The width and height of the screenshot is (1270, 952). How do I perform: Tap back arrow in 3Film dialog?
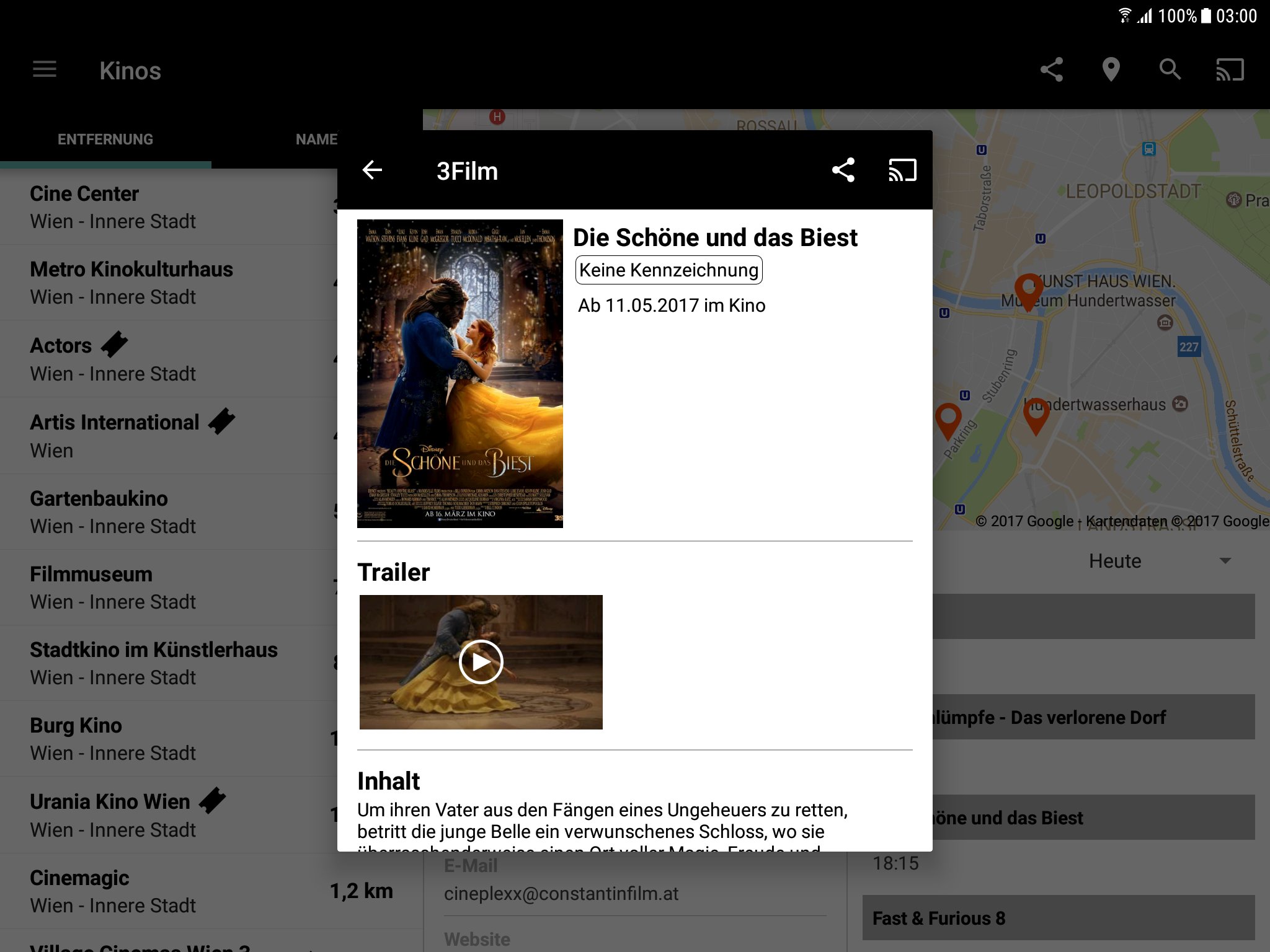(372, 170)
